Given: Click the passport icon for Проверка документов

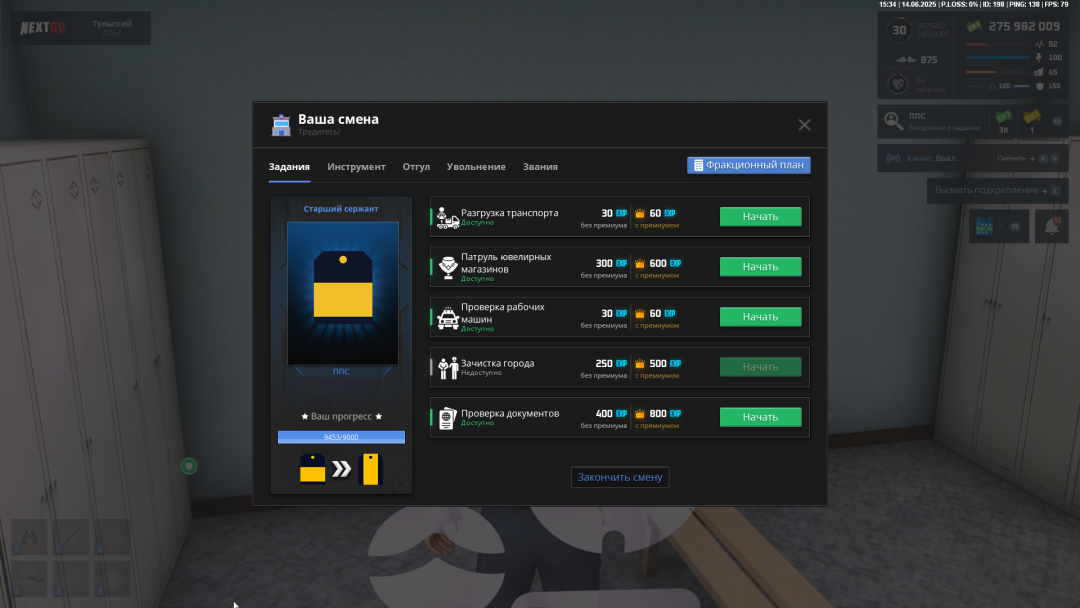Looking at the screenshot, I should click(447, 417).
